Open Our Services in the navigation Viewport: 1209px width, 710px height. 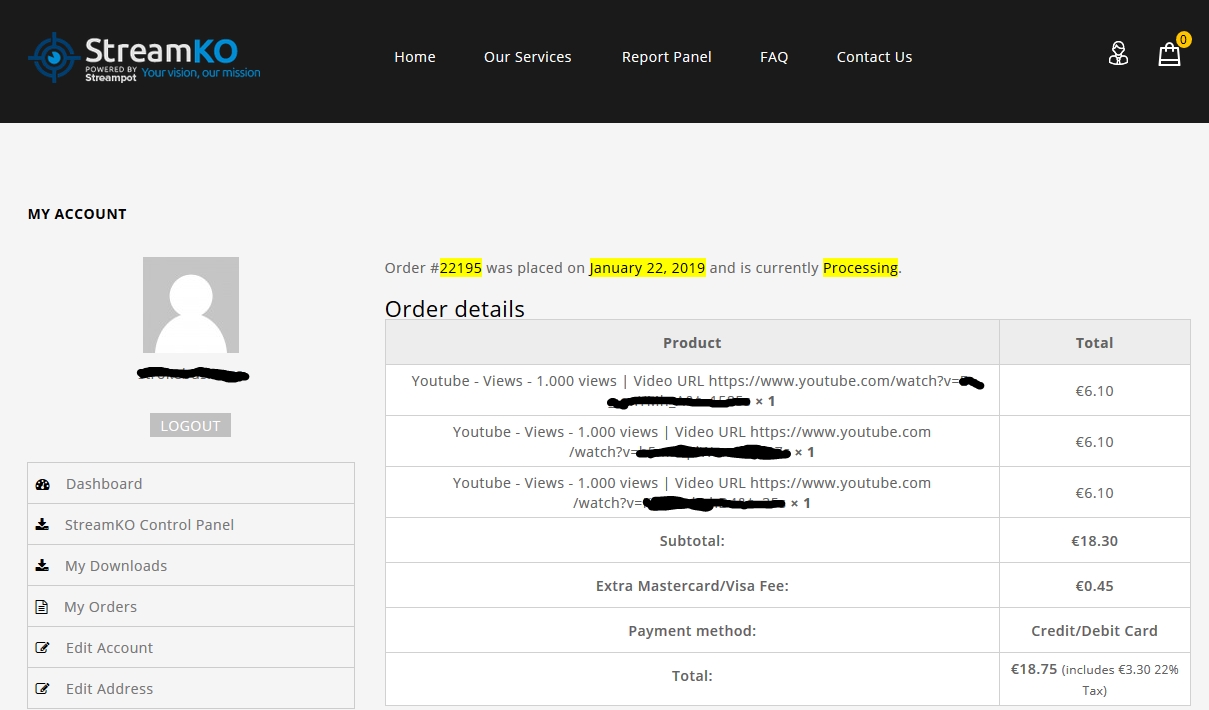pyautogui.click(x=527, y=57)
